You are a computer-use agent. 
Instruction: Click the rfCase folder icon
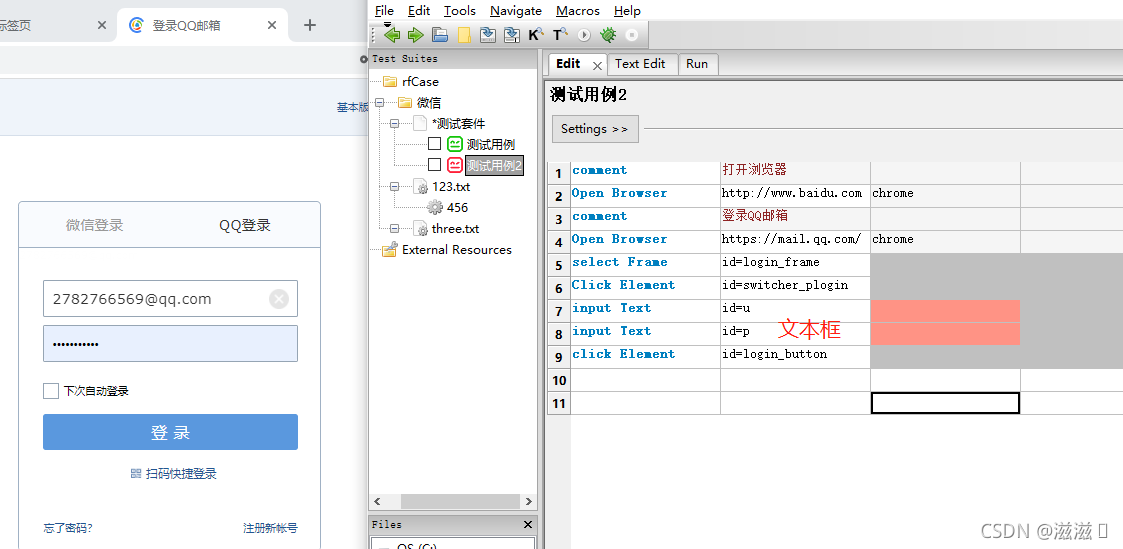[x=390, y=82]
